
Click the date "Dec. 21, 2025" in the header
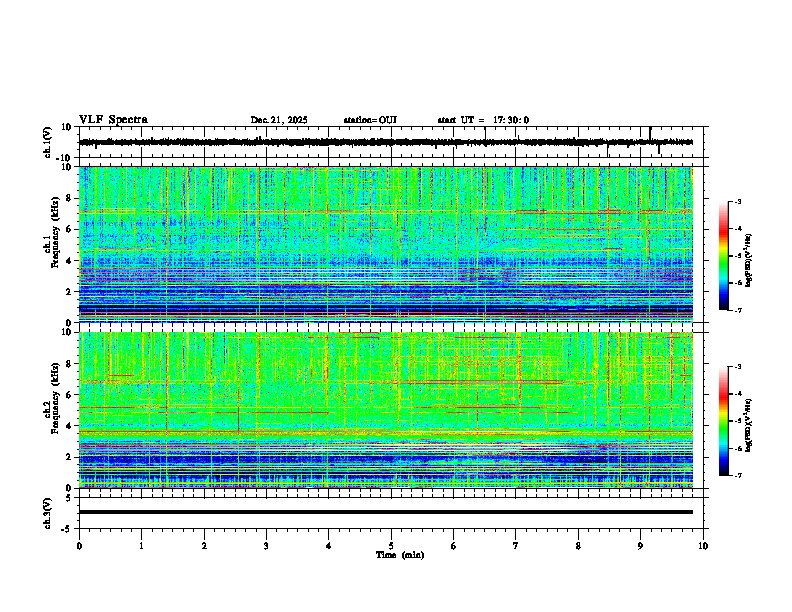[x=279, y=120]
